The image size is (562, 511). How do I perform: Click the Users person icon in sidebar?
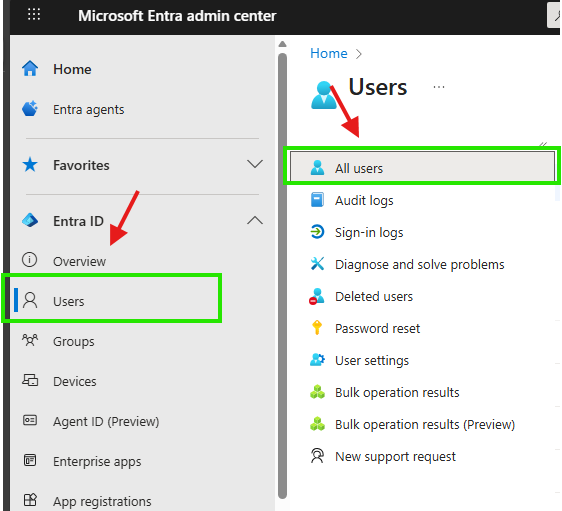click(x=30, y=300)
